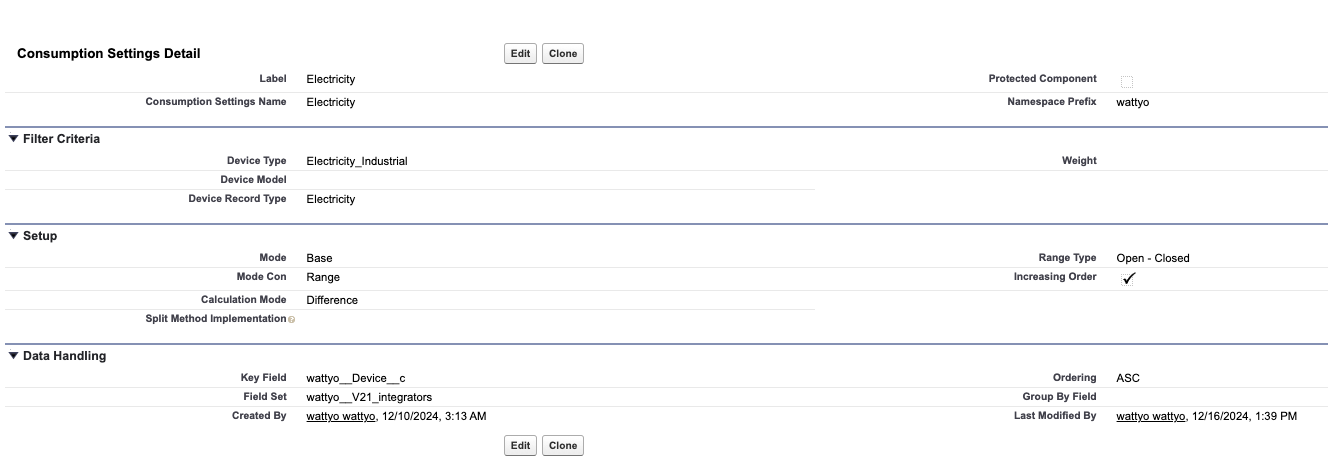Click the top Clone button

click(x=563, y=54)
